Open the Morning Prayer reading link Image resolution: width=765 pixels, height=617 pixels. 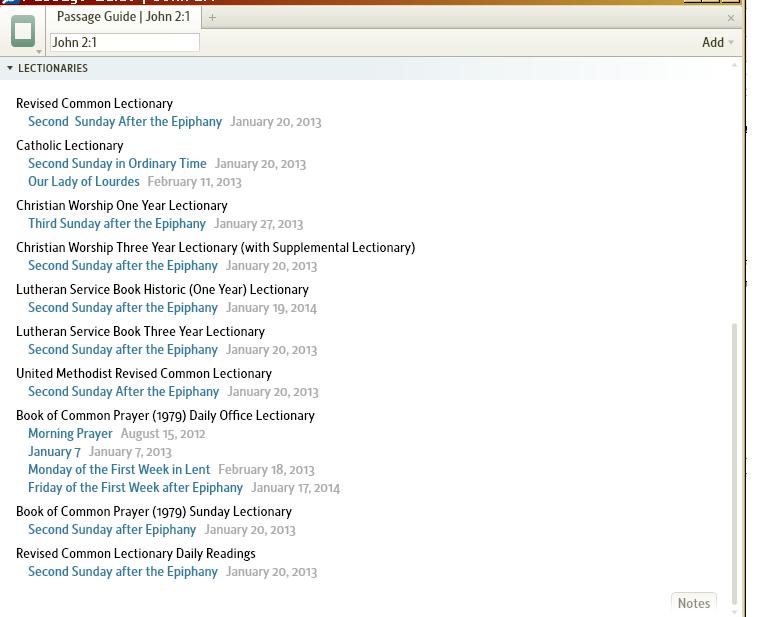click(x=70, y=434)
